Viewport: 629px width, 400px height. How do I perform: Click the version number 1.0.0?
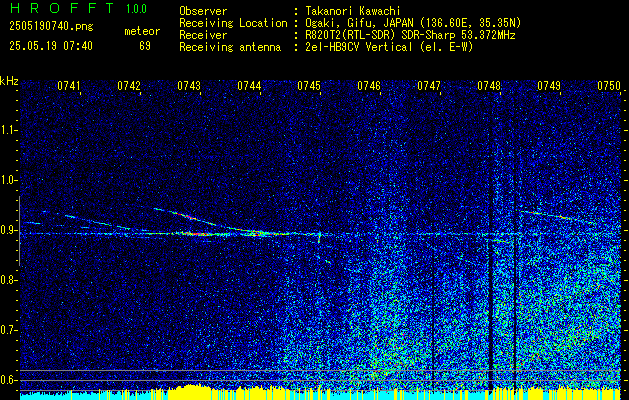[136, 9]
